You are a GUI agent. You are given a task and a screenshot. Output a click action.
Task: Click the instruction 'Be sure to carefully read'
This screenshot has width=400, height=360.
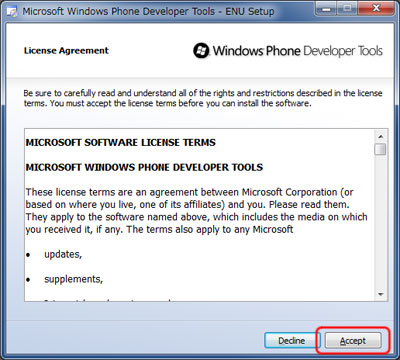pyautogui.click(x=203, y=98)
